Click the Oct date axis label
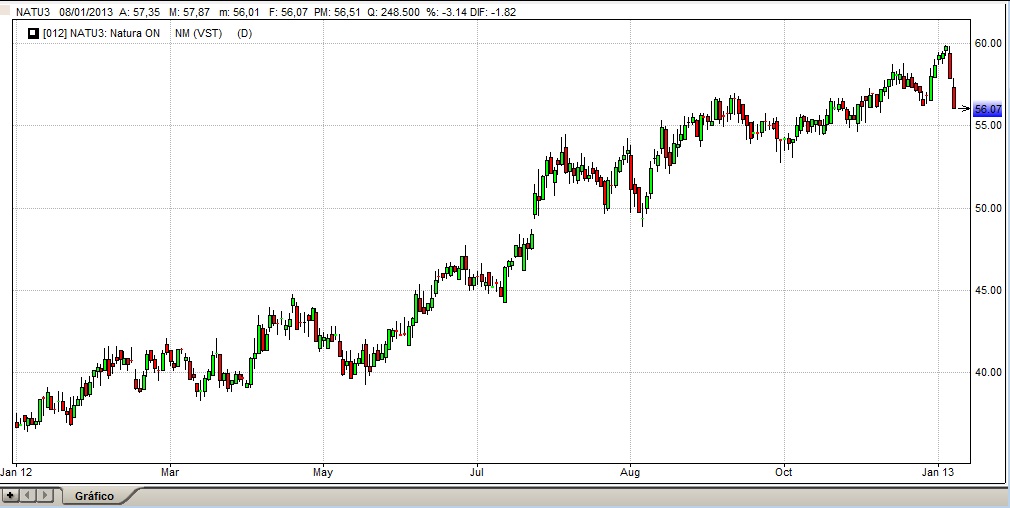This screenshot has height=508, width=1010. point(784,470)
